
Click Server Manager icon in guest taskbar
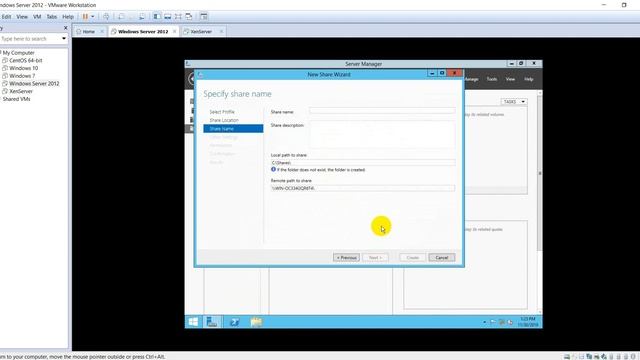point(212,322)
